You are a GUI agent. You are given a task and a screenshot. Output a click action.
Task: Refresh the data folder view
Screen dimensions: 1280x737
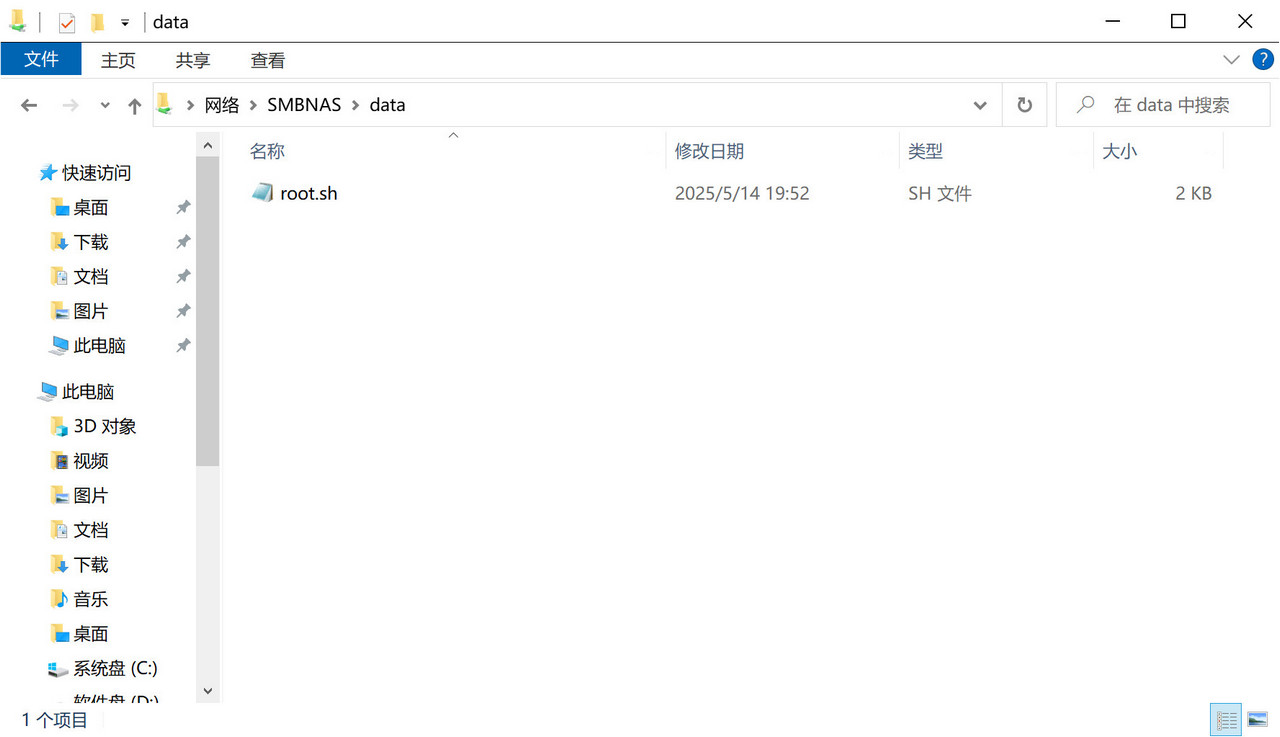pyautogui.click(x=1024, y=105)
